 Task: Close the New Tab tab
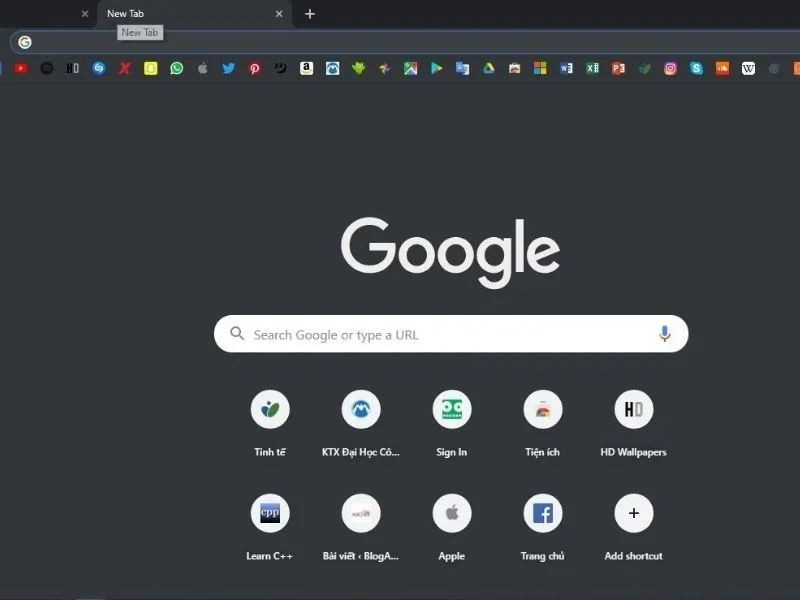pos(279,14)
